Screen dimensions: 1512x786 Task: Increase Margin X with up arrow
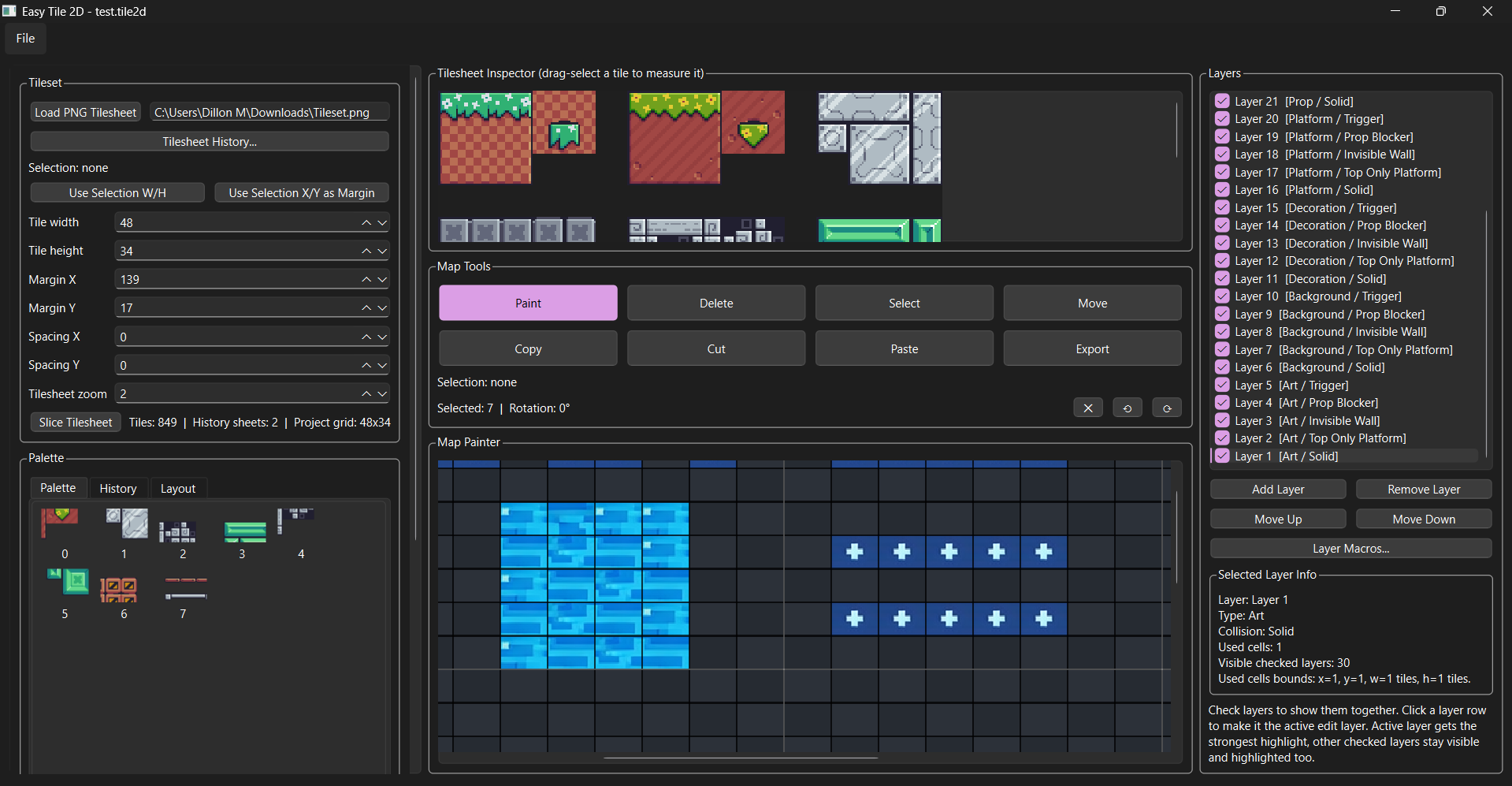point(366,280)
